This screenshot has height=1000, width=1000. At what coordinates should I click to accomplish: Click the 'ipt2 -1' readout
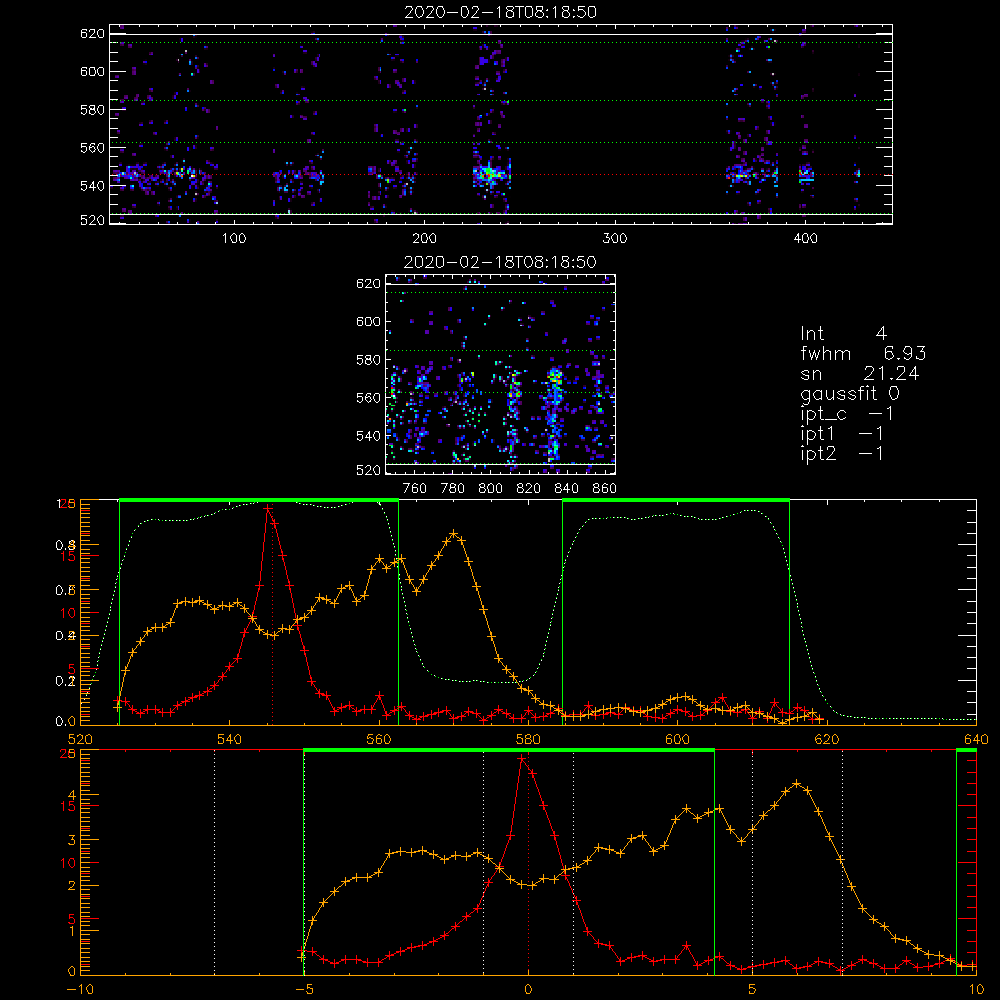click(842, 453)
